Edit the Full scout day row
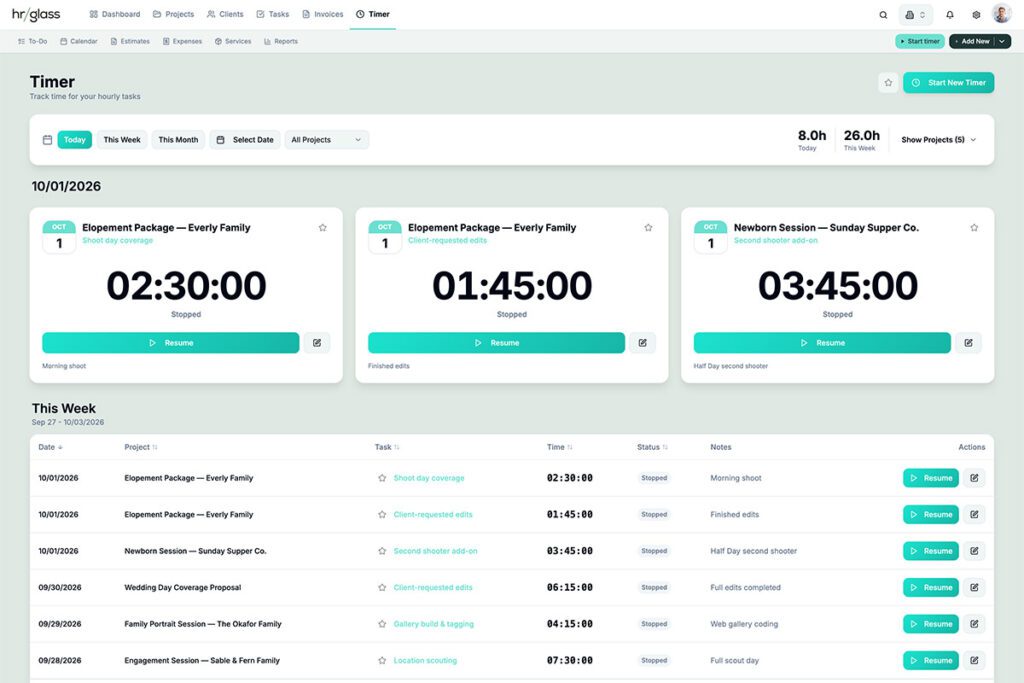This screenshot has width=1024, height=683. pyautogui.click(x=974, y=661)
